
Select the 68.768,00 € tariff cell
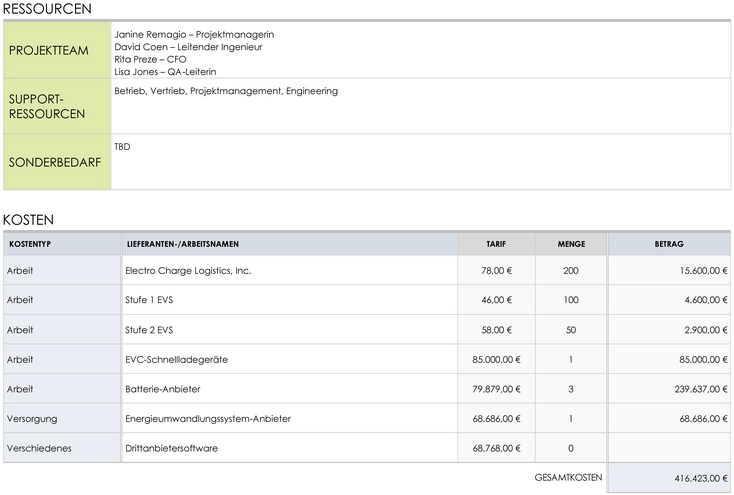point(496,448)
